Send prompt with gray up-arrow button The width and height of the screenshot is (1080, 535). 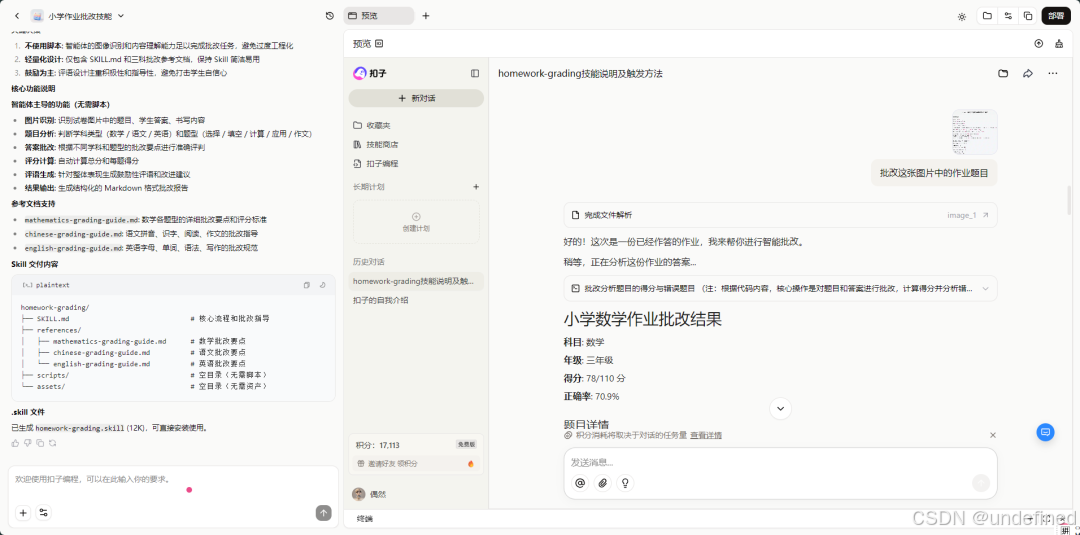coord(324,513)
